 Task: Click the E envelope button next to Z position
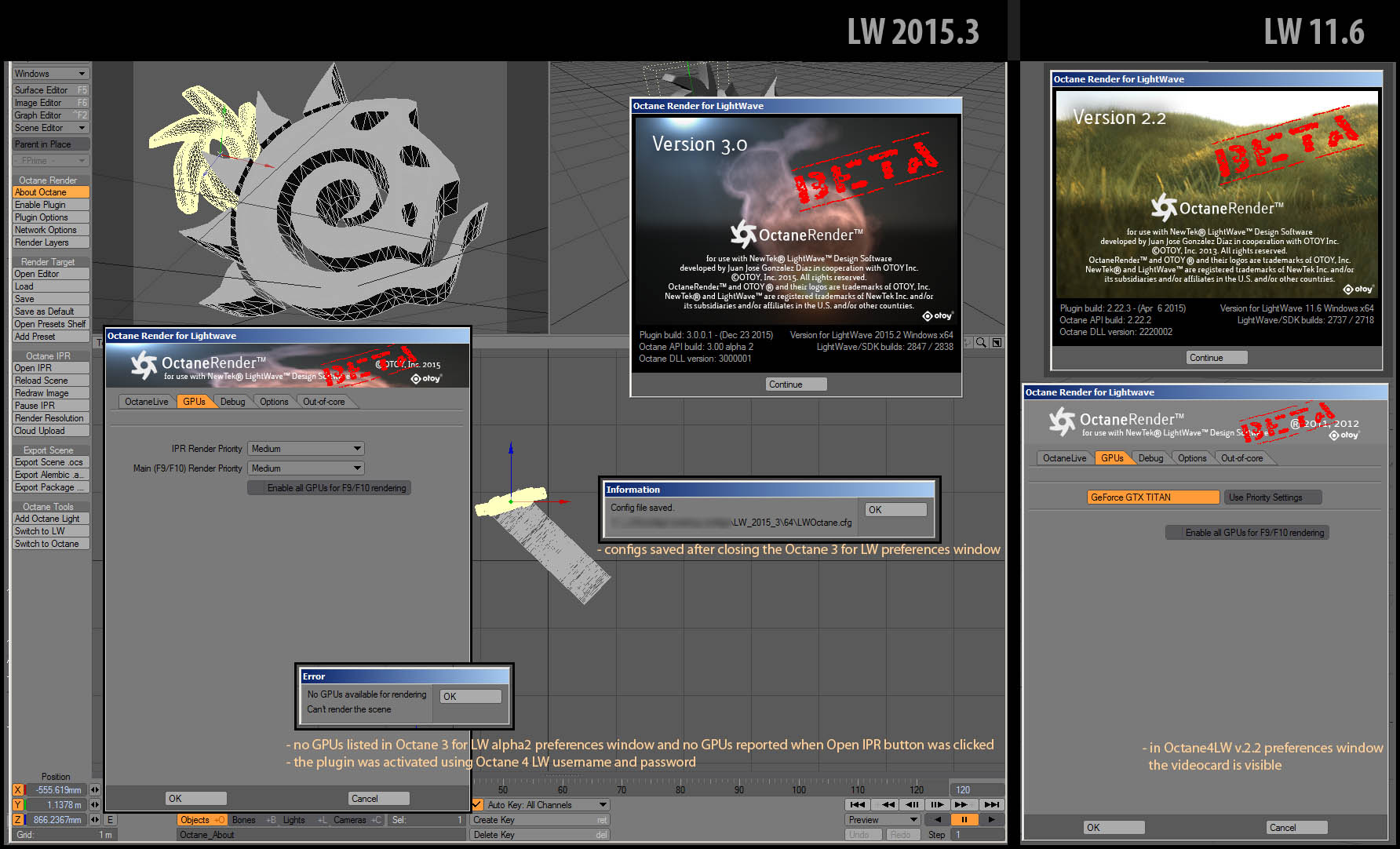(x=110, y=820)
